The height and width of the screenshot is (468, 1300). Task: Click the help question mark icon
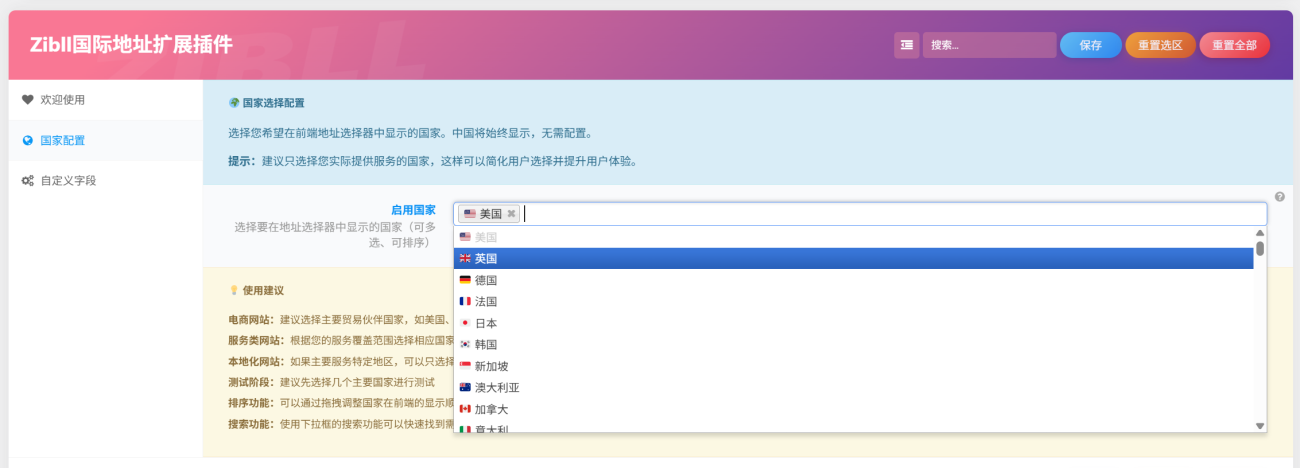[x=1279, y=197]
